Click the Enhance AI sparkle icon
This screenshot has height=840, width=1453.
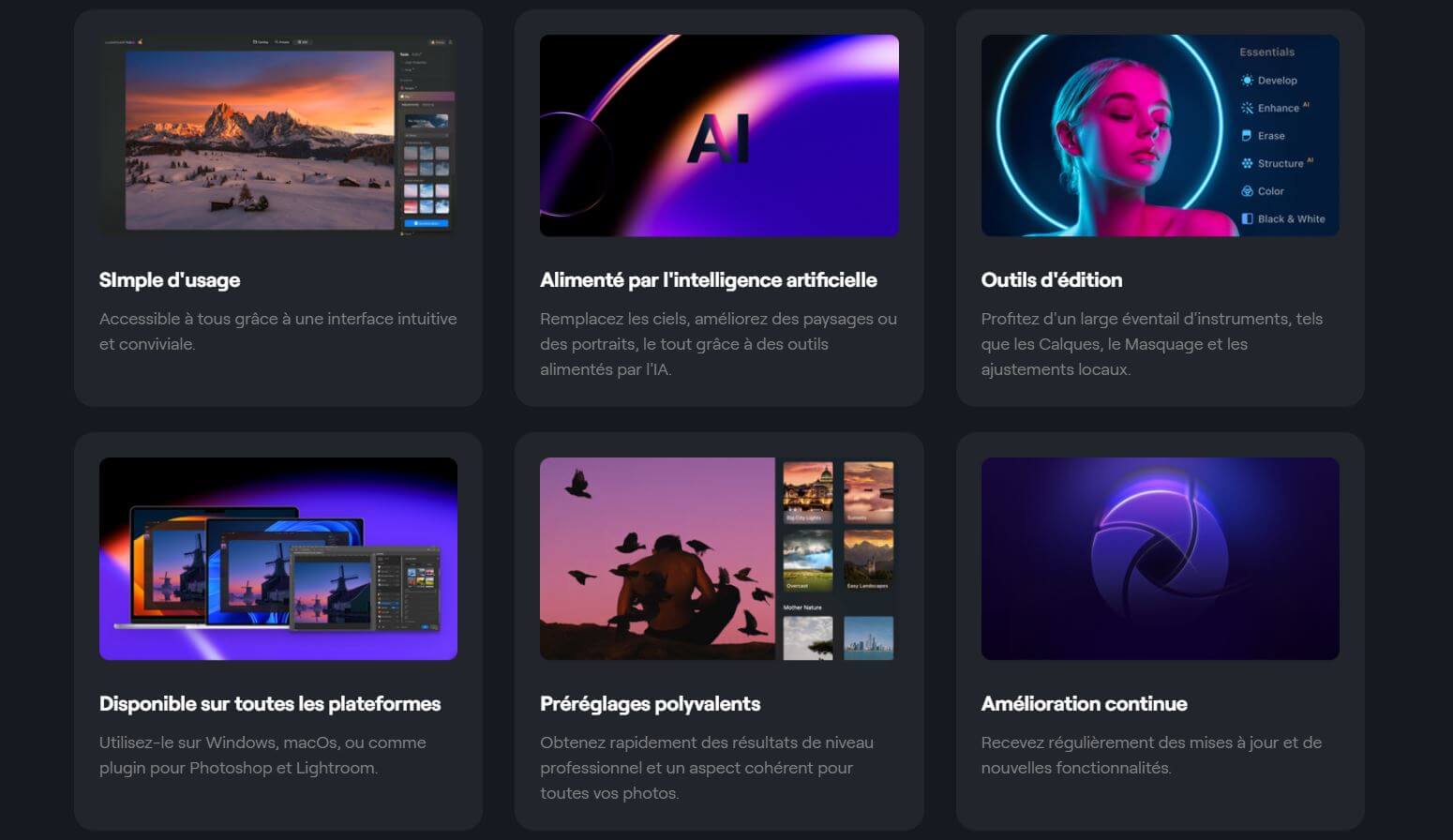1247,108
